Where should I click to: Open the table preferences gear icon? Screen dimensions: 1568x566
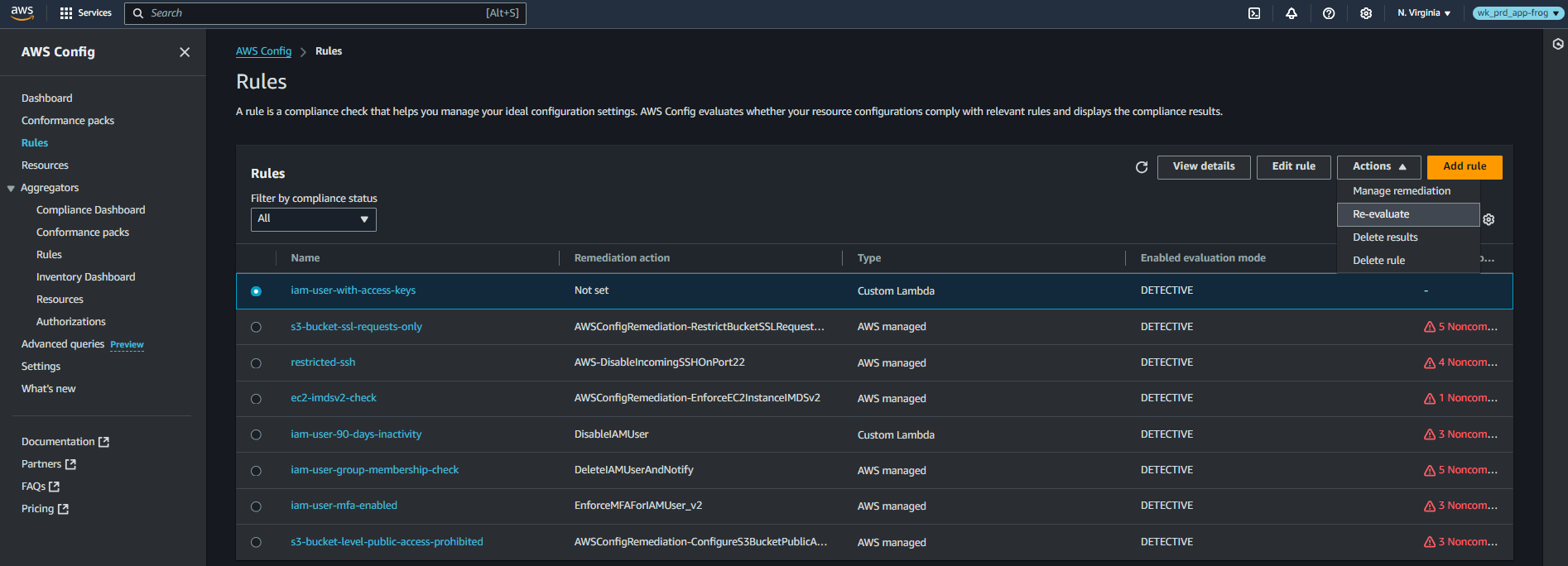tap(1489, 219)
